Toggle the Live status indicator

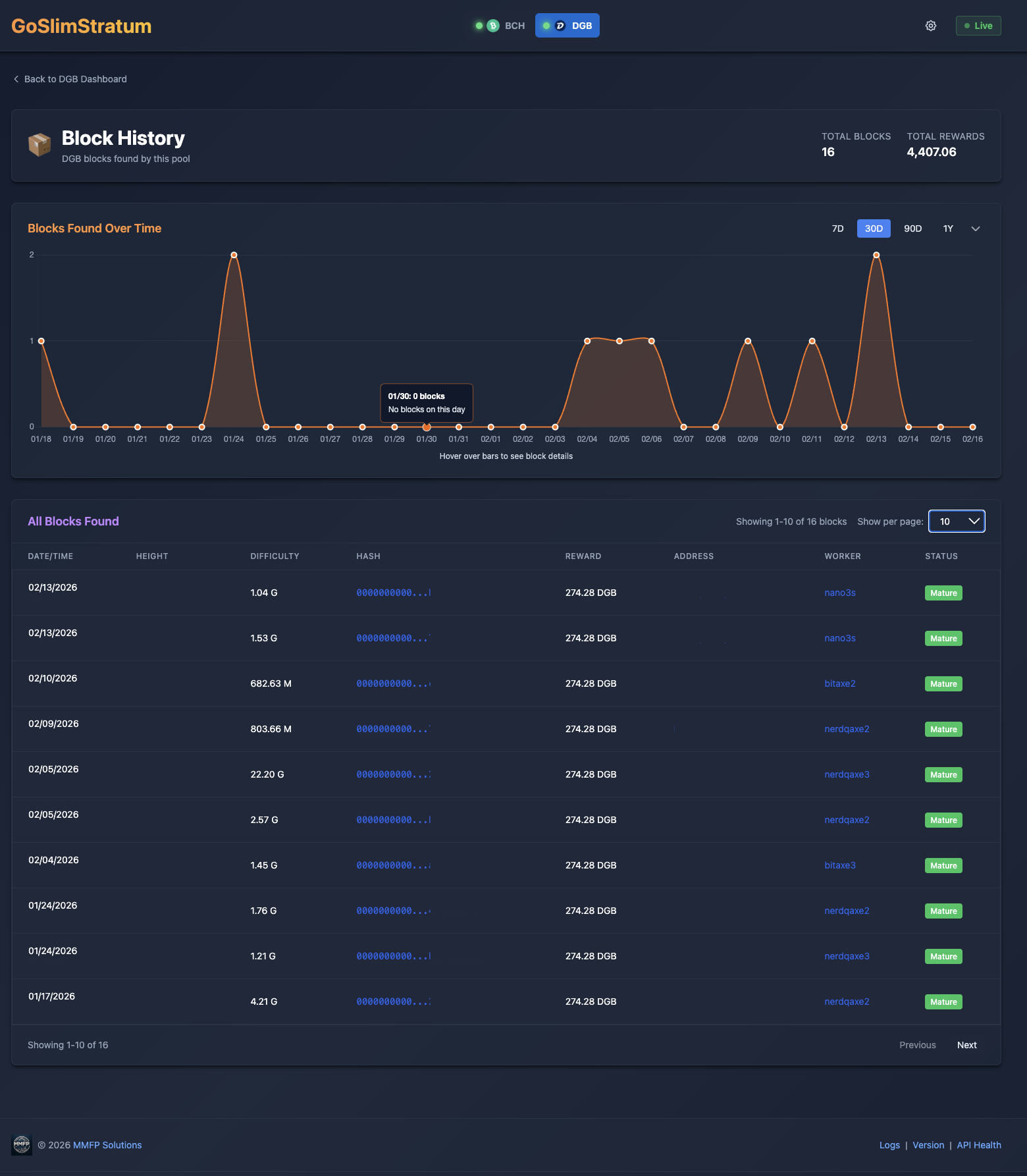pyautogui.click(x=978, y=26)
